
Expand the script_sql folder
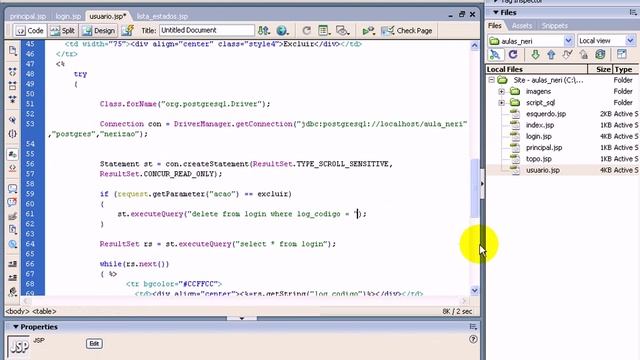point(502,102)
